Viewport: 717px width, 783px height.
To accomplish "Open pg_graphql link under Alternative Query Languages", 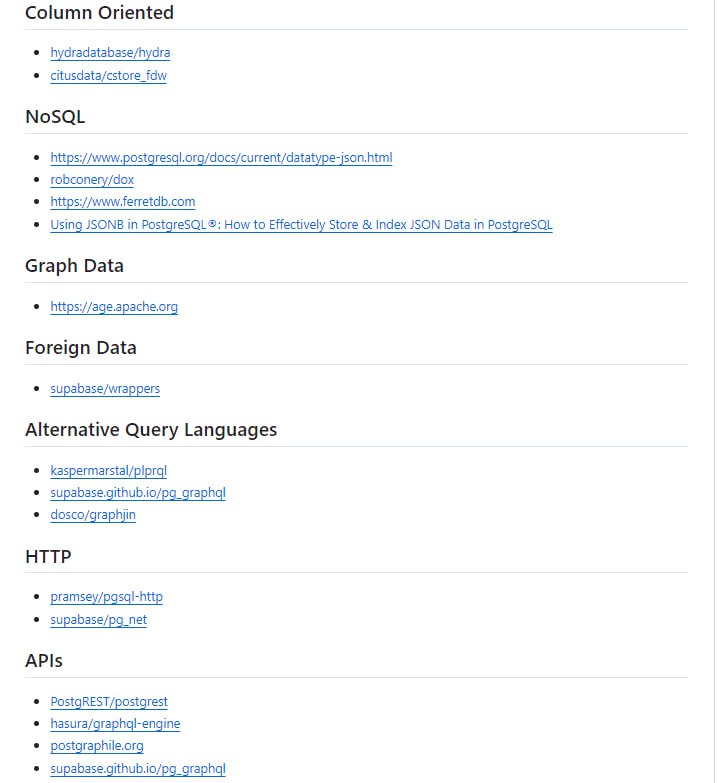I will [138, 492].
